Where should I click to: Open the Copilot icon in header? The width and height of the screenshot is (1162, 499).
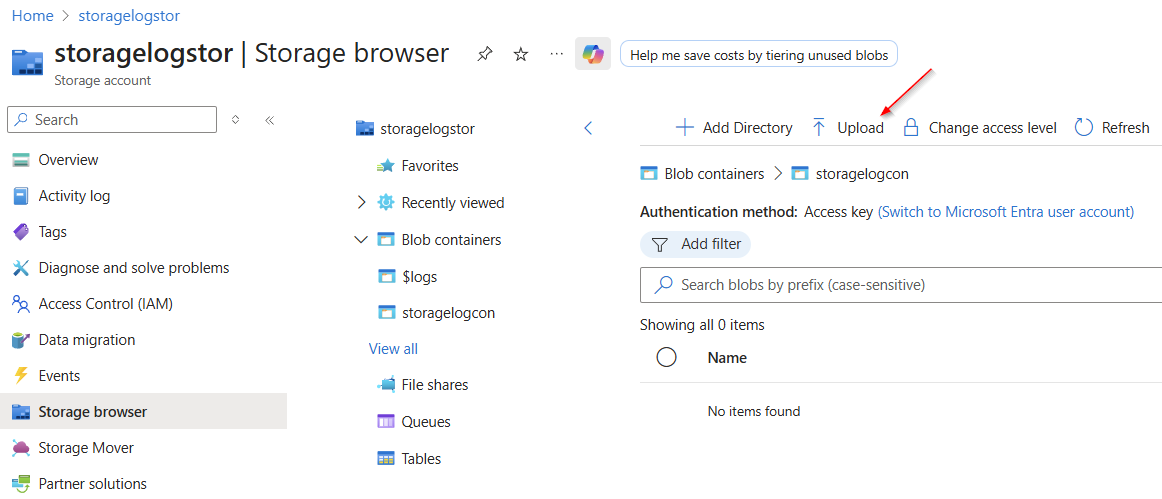pos(593,54)
